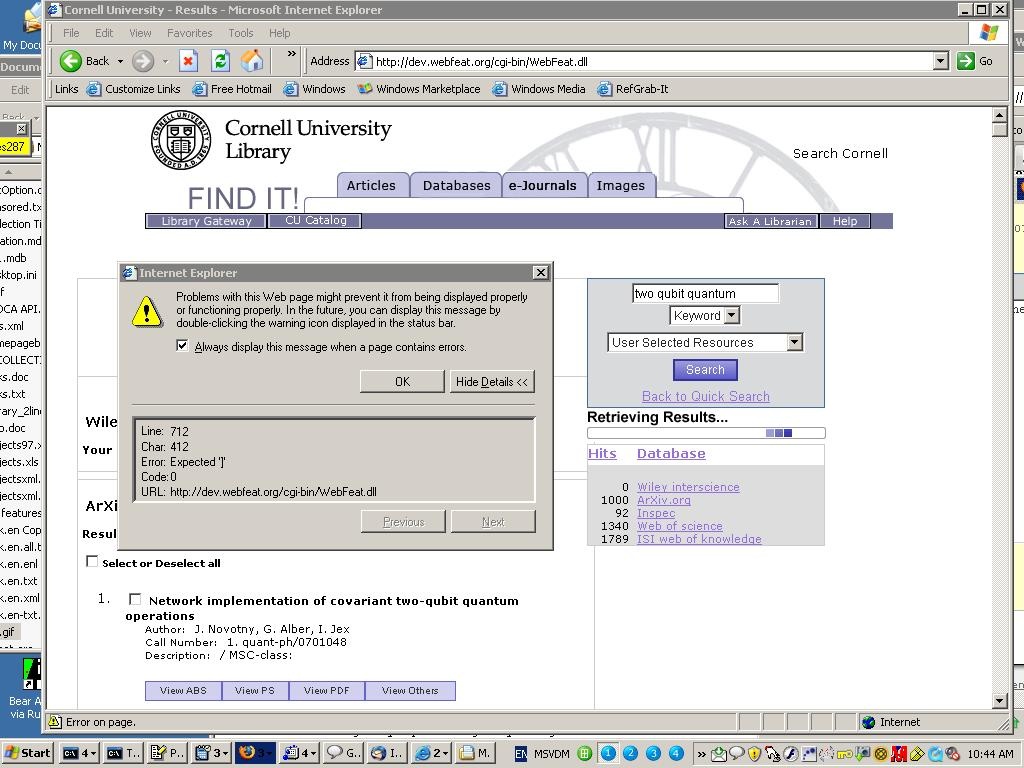
Task: Click the Ask A Librarian button
Action: (771, 221)
